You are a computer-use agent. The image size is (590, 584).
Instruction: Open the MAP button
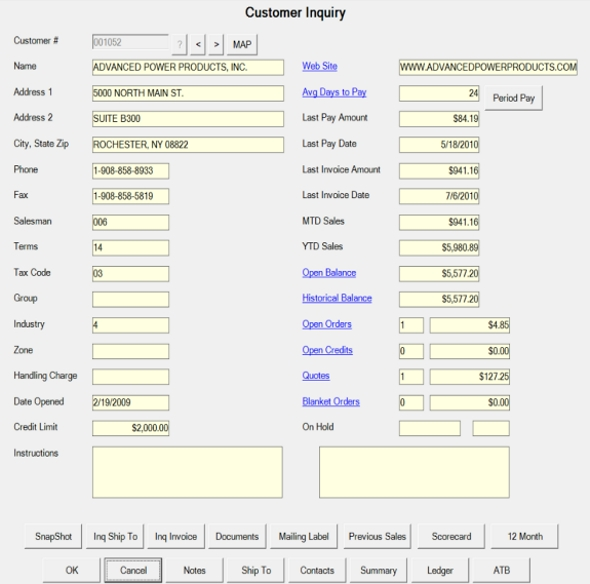[242, 45]
